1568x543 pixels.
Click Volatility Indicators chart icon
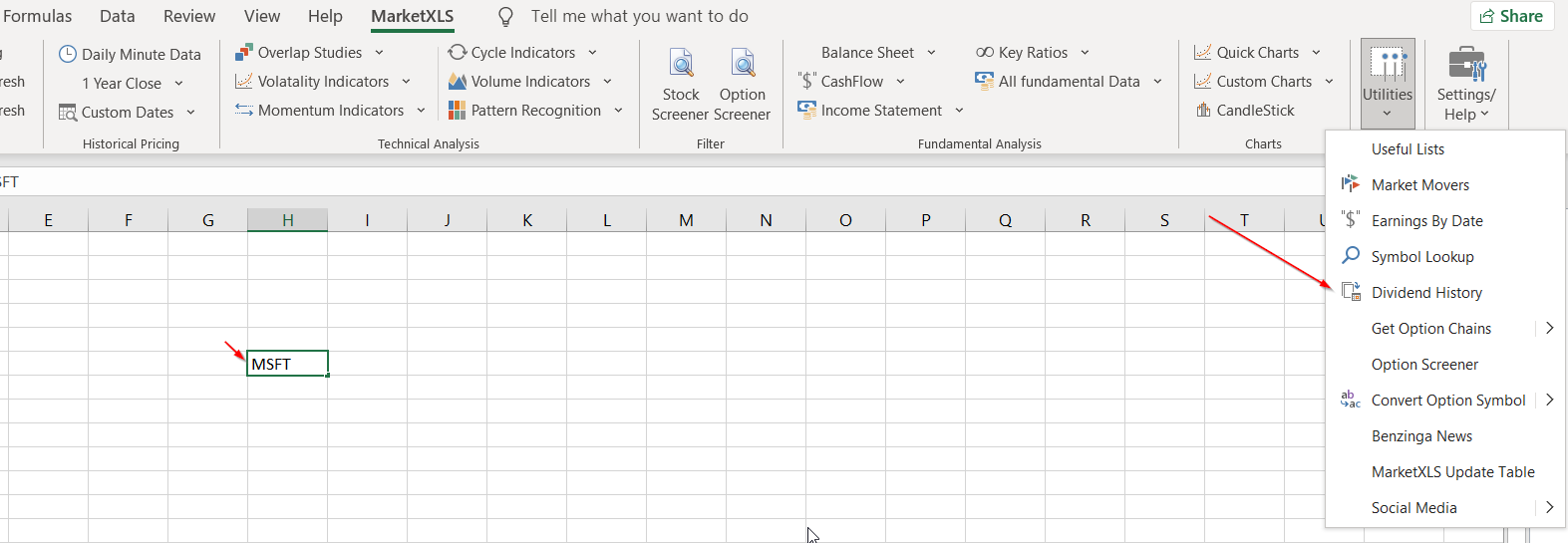244,81
